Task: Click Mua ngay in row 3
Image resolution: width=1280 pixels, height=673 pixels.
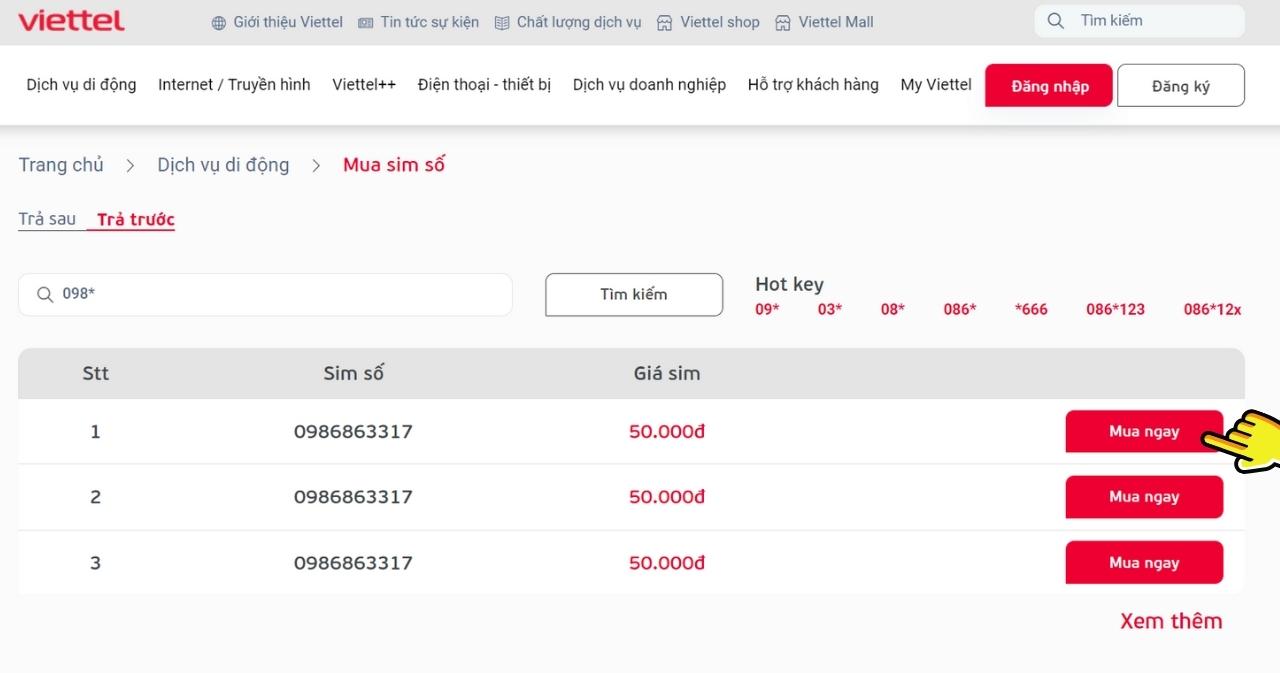Action: click(x=1144, y=563)
